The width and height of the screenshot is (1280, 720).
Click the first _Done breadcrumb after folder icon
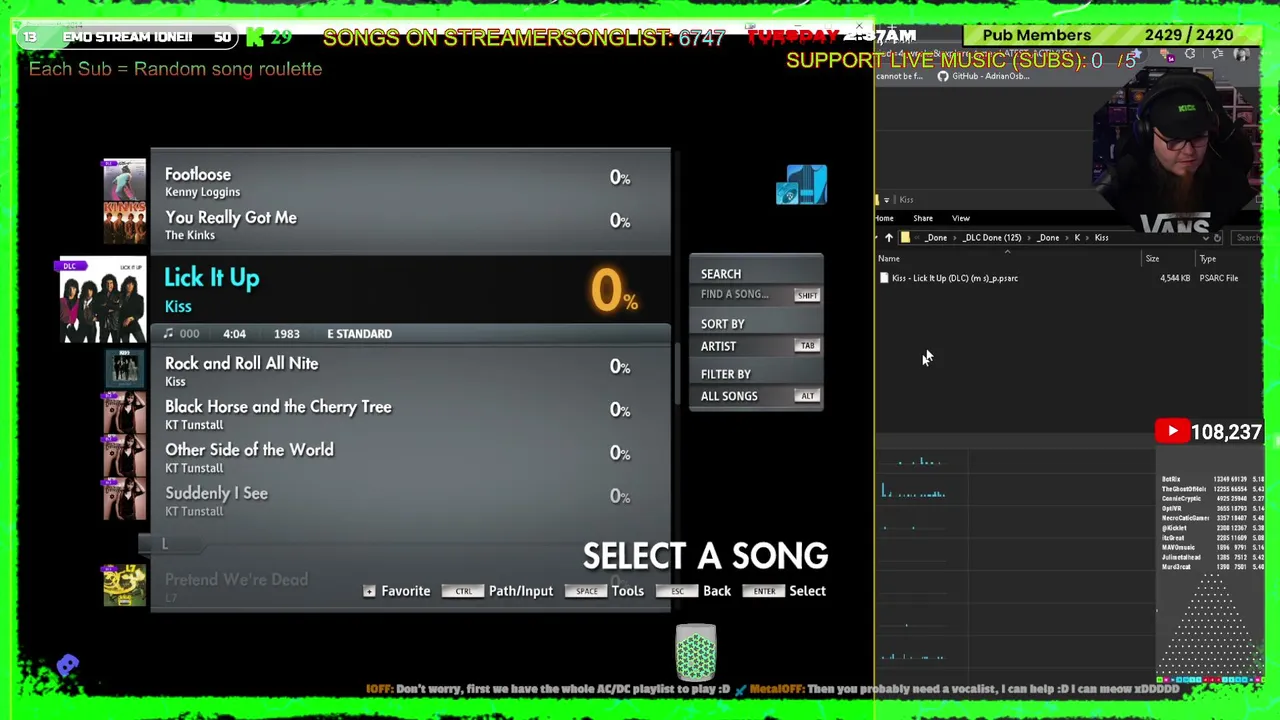[x=936, y=238]
